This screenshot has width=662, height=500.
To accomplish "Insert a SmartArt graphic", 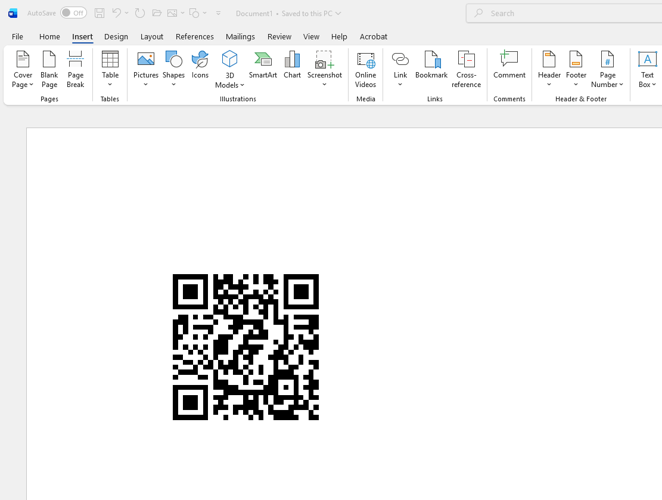I will (263, 65).
